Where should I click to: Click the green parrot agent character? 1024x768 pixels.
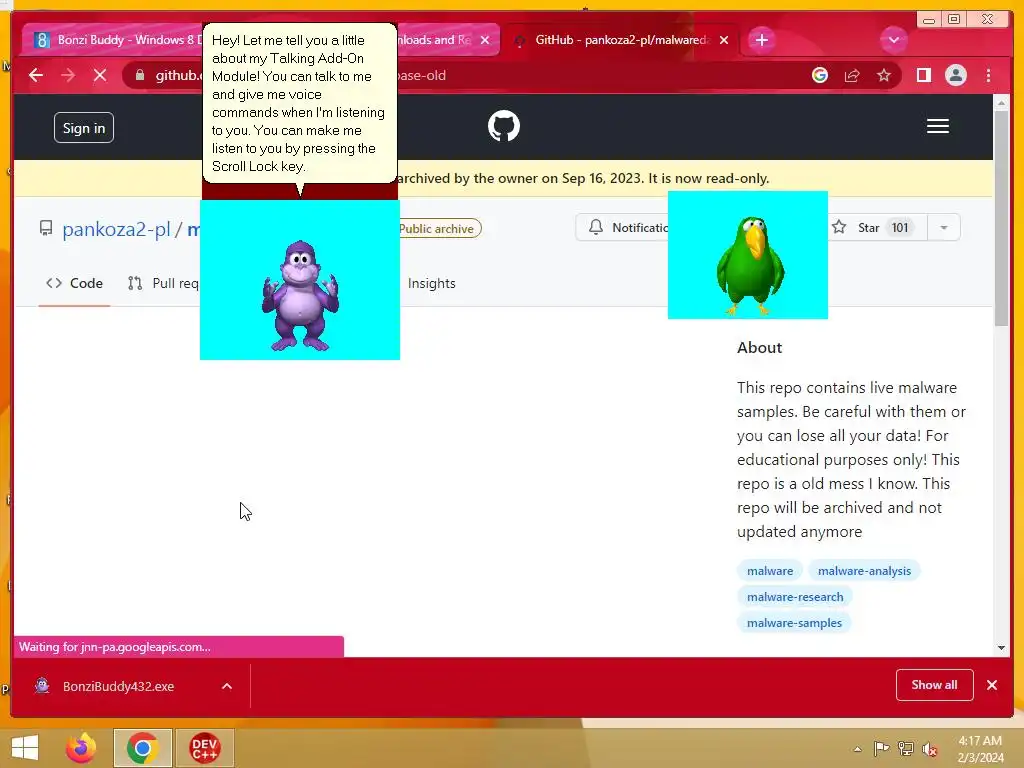coord(749,264)
